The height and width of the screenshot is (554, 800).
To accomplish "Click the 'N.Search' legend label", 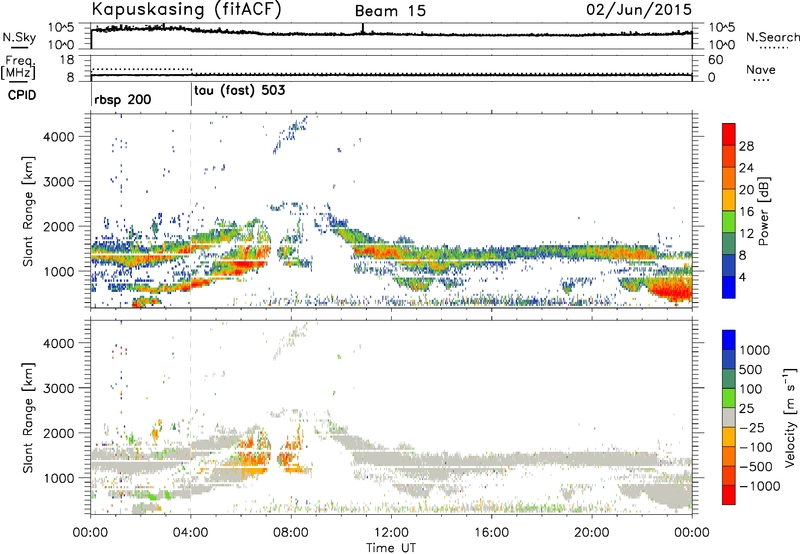I will (x=772, y=37).
